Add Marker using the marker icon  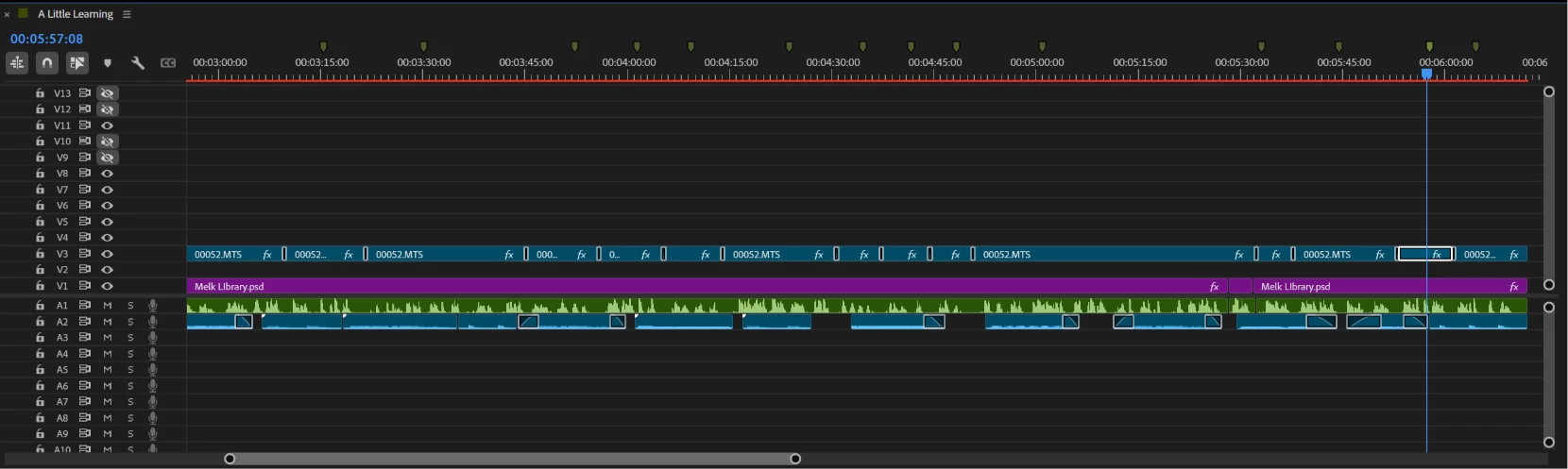[x=108, y=63]
